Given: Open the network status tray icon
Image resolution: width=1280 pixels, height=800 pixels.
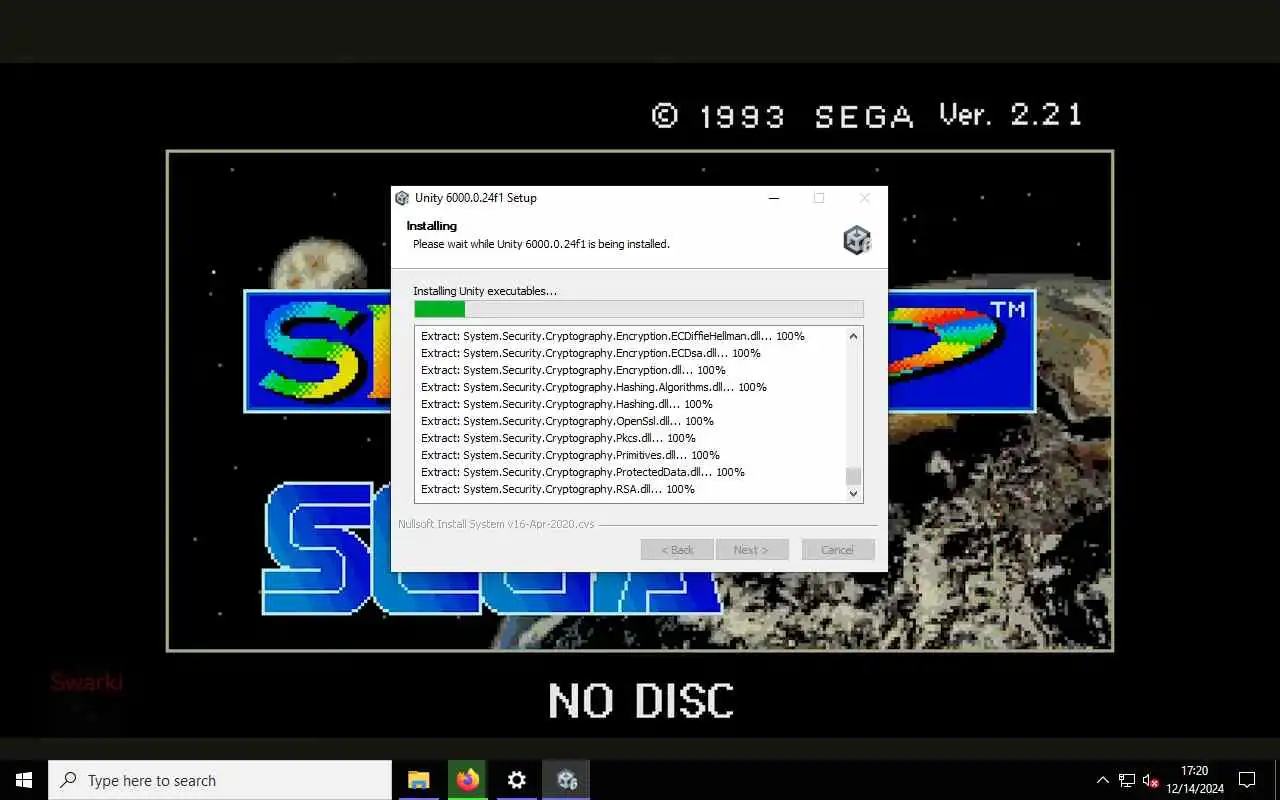Looking at the screenshot, I should tap(1127, 780).
